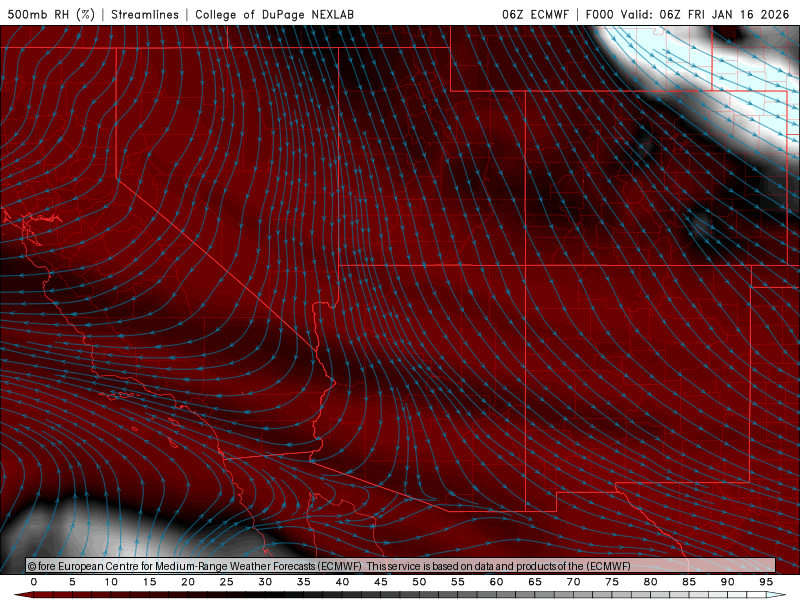Click the "F000" forecast hour text

click(x=599, y=14)
